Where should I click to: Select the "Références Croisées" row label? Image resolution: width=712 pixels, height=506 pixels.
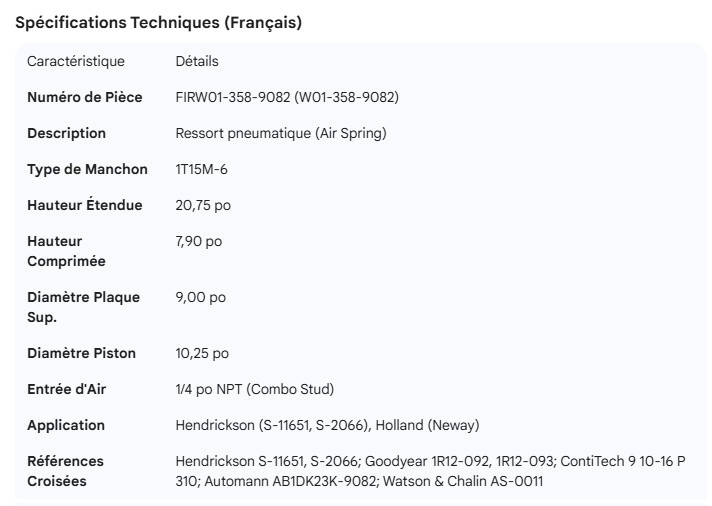(65, 471)
